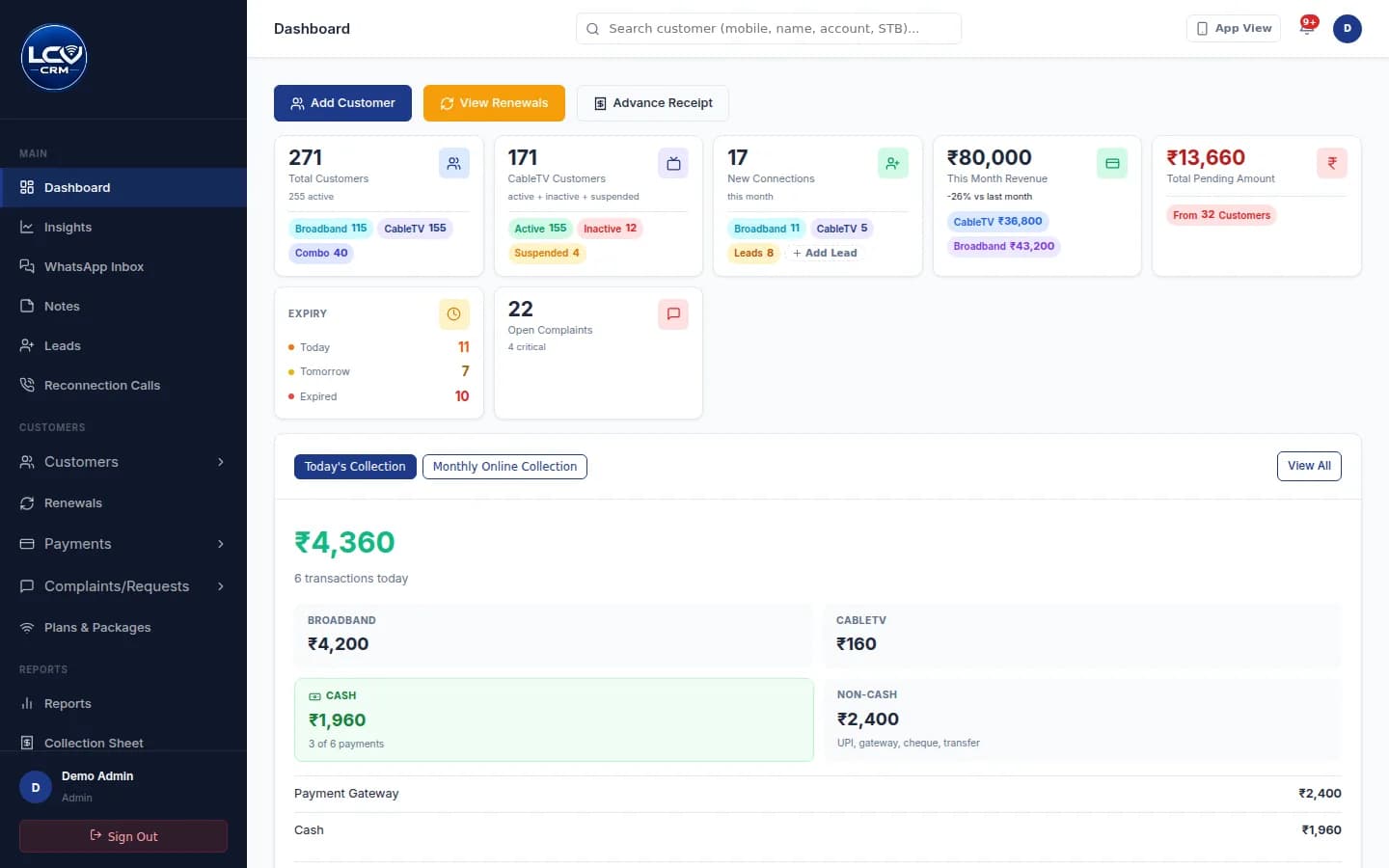This screenshot has width=1389, height=868.
Task: Click the Expired count 10
Action: pos(462,396)
